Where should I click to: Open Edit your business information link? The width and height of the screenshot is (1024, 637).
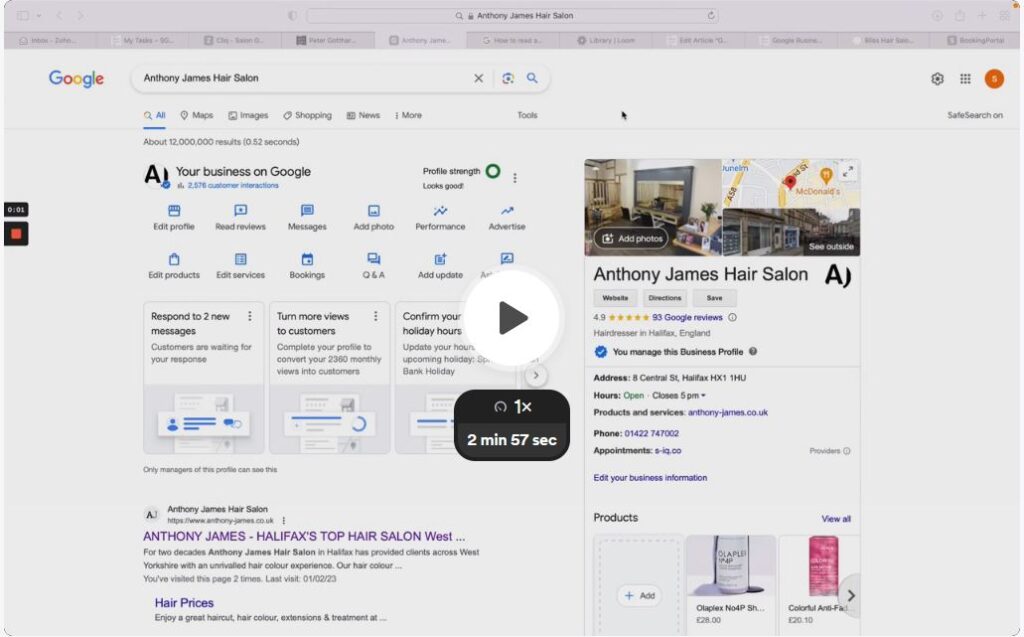650,478
